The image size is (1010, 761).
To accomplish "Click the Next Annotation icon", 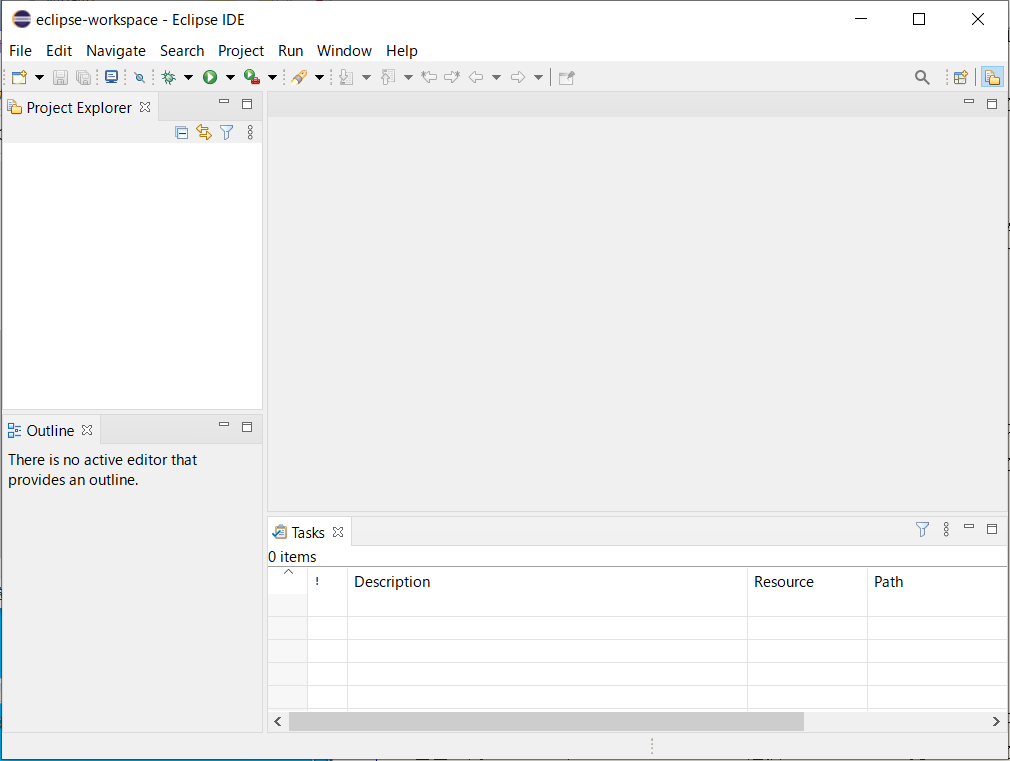I will [346, 77].
